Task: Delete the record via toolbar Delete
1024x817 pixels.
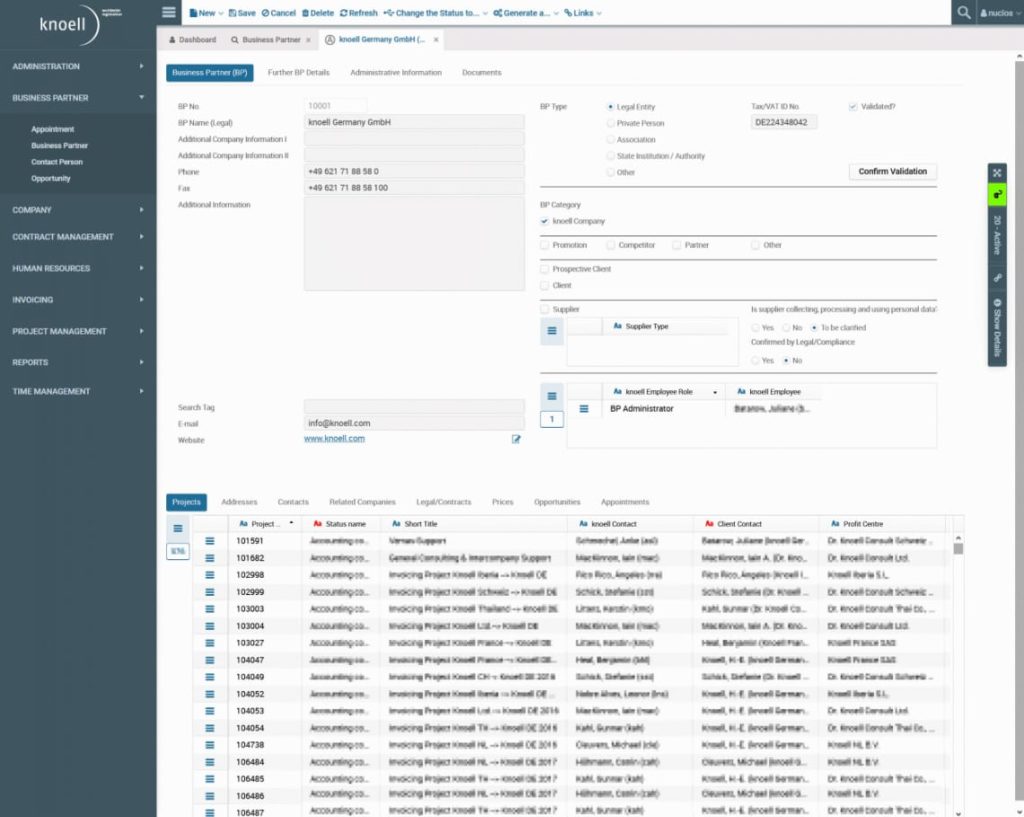Action: click(317, 13)
